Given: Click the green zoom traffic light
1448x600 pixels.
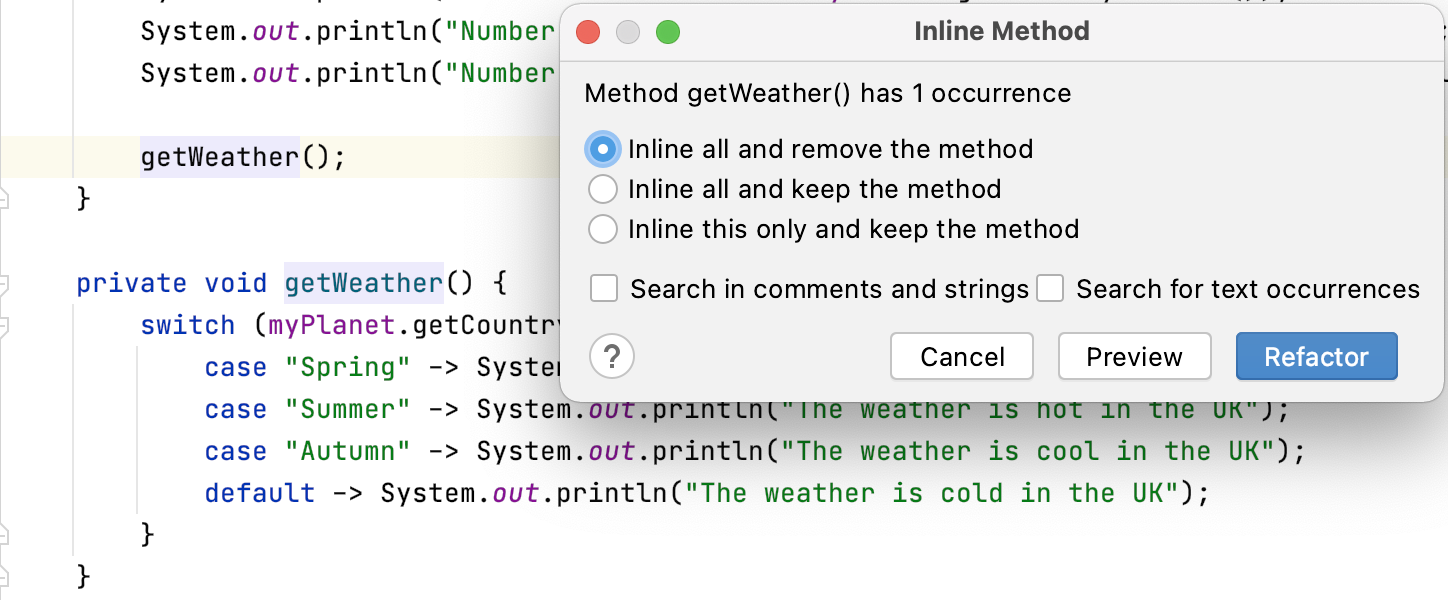Looking at the screenshot, I should (x=668, y=32).
